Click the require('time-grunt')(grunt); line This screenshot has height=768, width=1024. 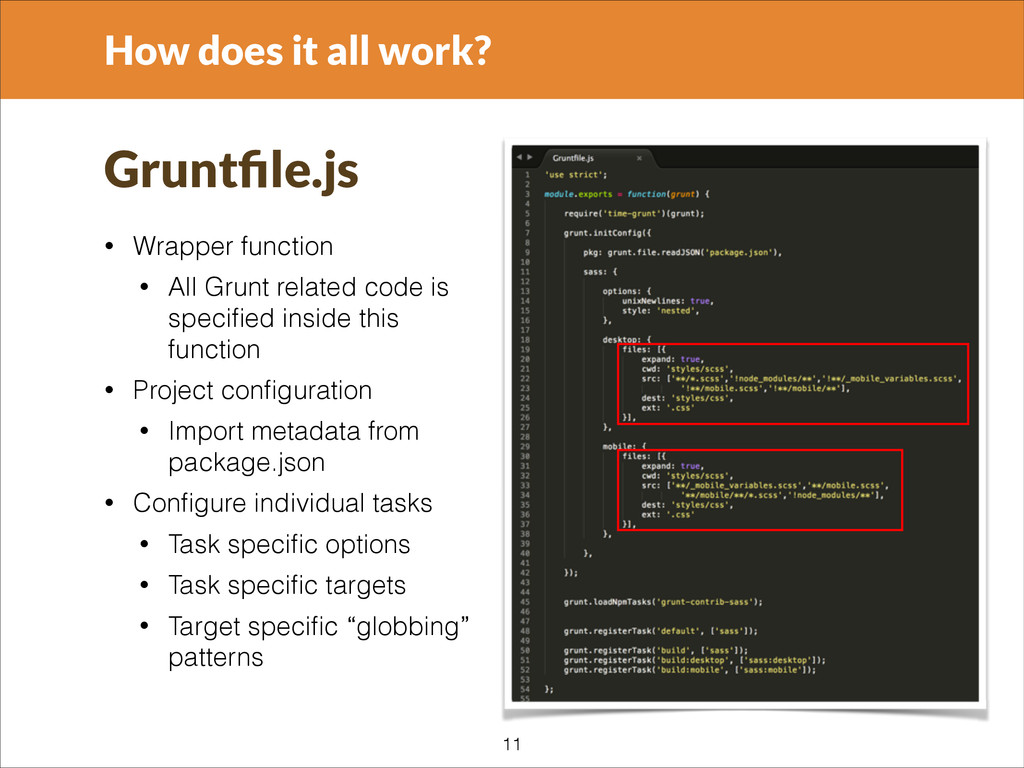pos(634,214)
